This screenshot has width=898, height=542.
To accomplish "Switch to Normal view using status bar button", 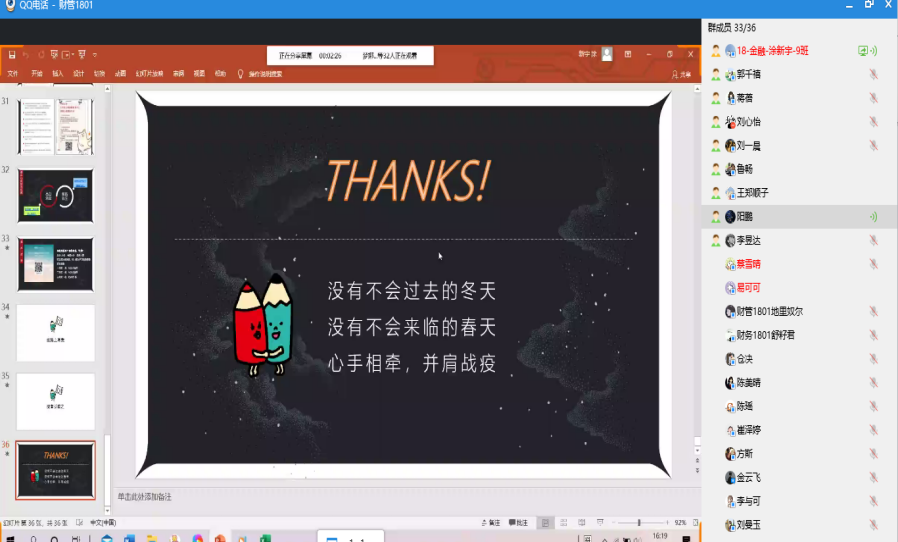I will coord(546,523).
